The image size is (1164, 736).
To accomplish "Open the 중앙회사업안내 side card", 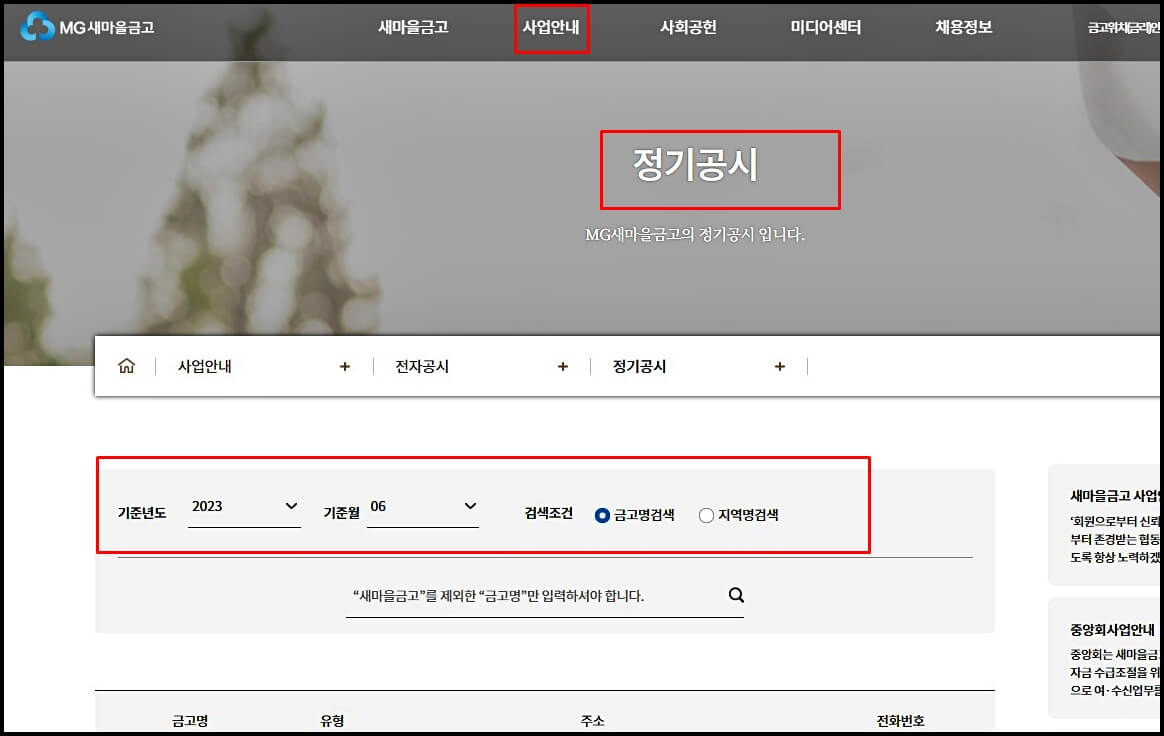I will pyautogui.click(x=1105, y=658).
